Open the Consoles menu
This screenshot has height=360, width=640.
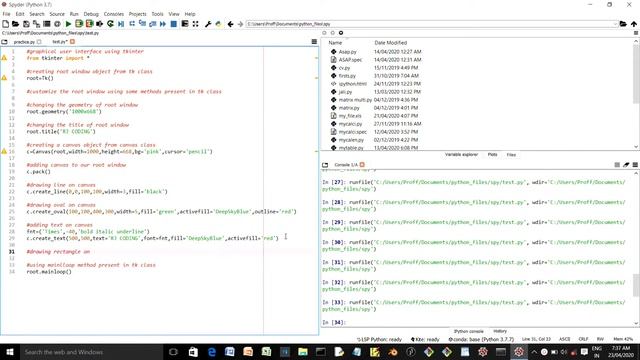point(114,14)
